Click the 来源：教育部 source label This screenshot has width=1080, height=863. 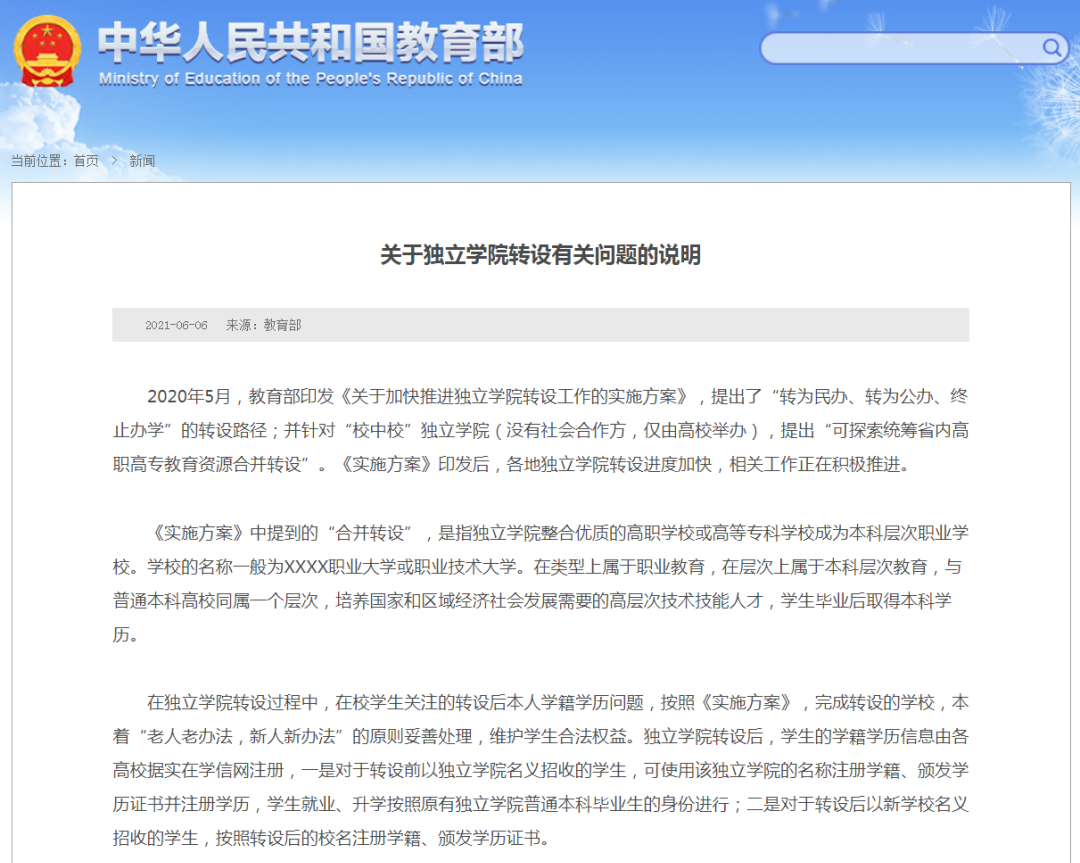click(263, 325)
